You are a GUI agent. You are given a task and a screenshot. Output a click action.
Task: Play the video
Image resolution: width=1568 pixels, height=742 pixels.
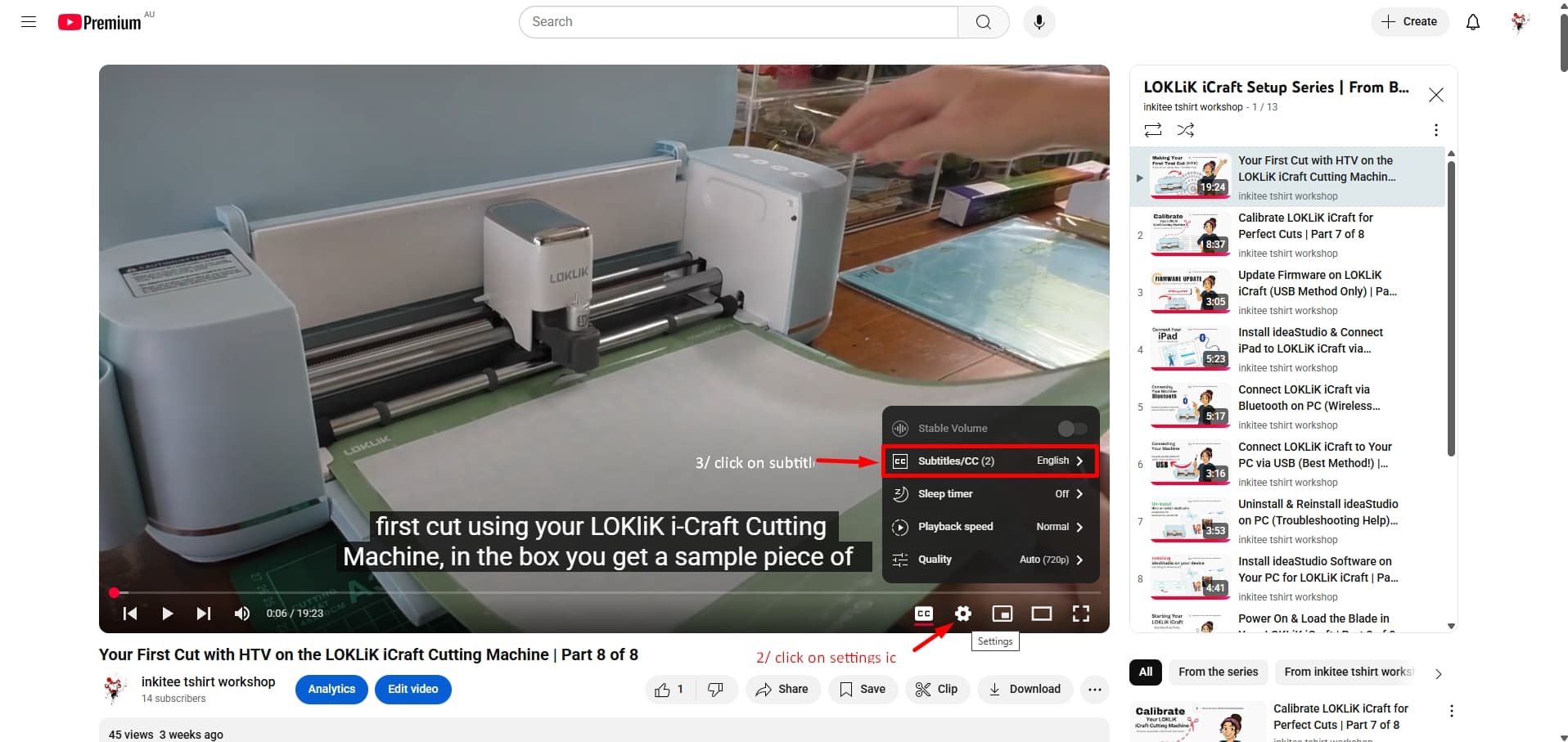[167, 614]
